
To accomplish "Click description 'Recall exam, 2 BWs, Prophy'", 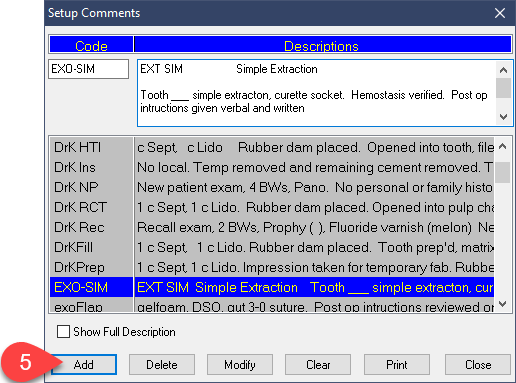I will (x=314, y=227).
